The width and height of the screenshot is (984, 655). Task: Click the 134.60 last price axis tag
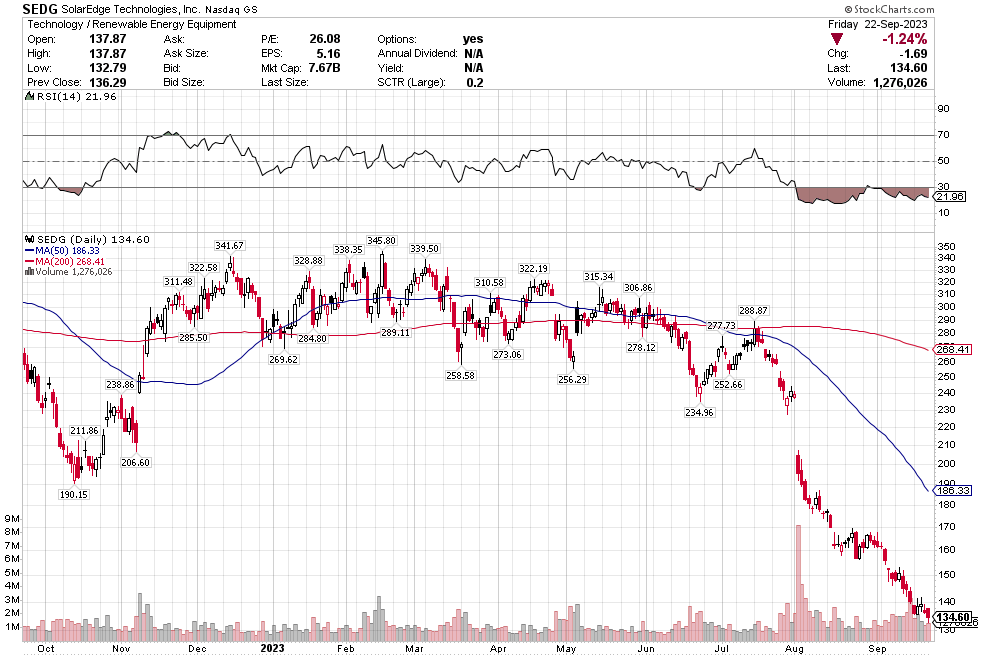(x=953, y=618)
